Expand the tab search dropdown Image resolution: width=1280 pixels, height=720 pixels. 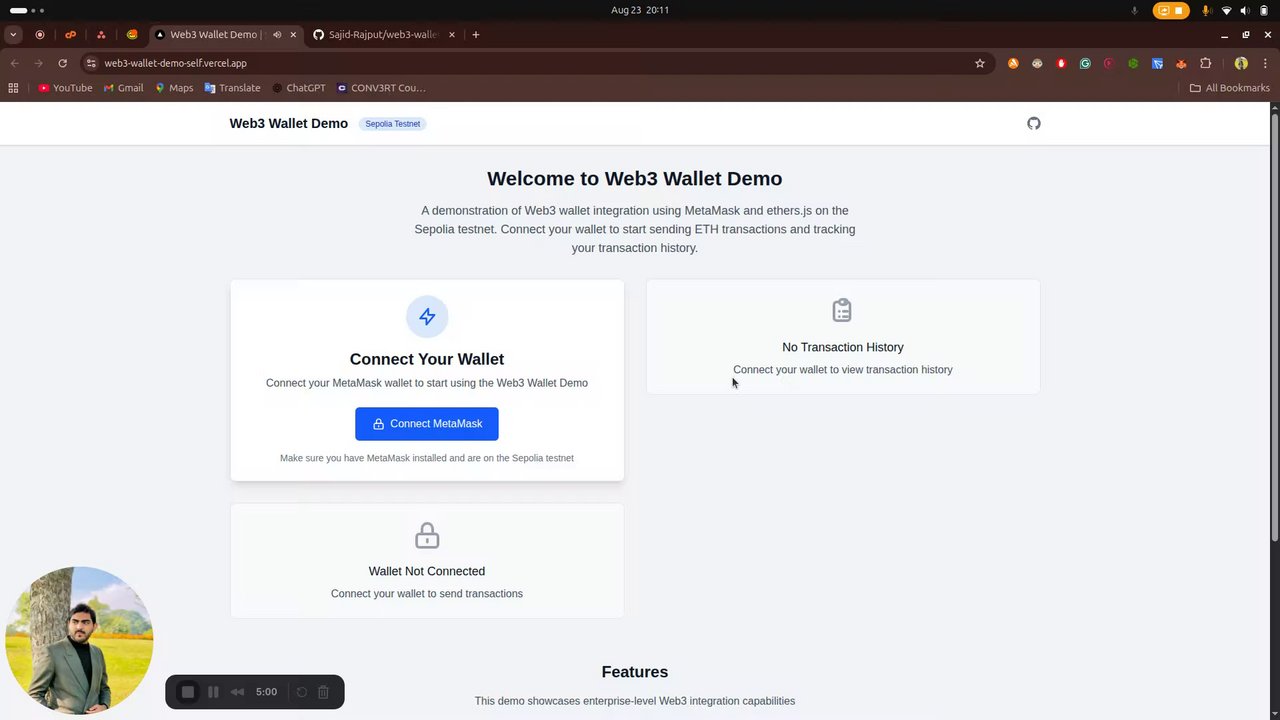[x=13, y=34]
